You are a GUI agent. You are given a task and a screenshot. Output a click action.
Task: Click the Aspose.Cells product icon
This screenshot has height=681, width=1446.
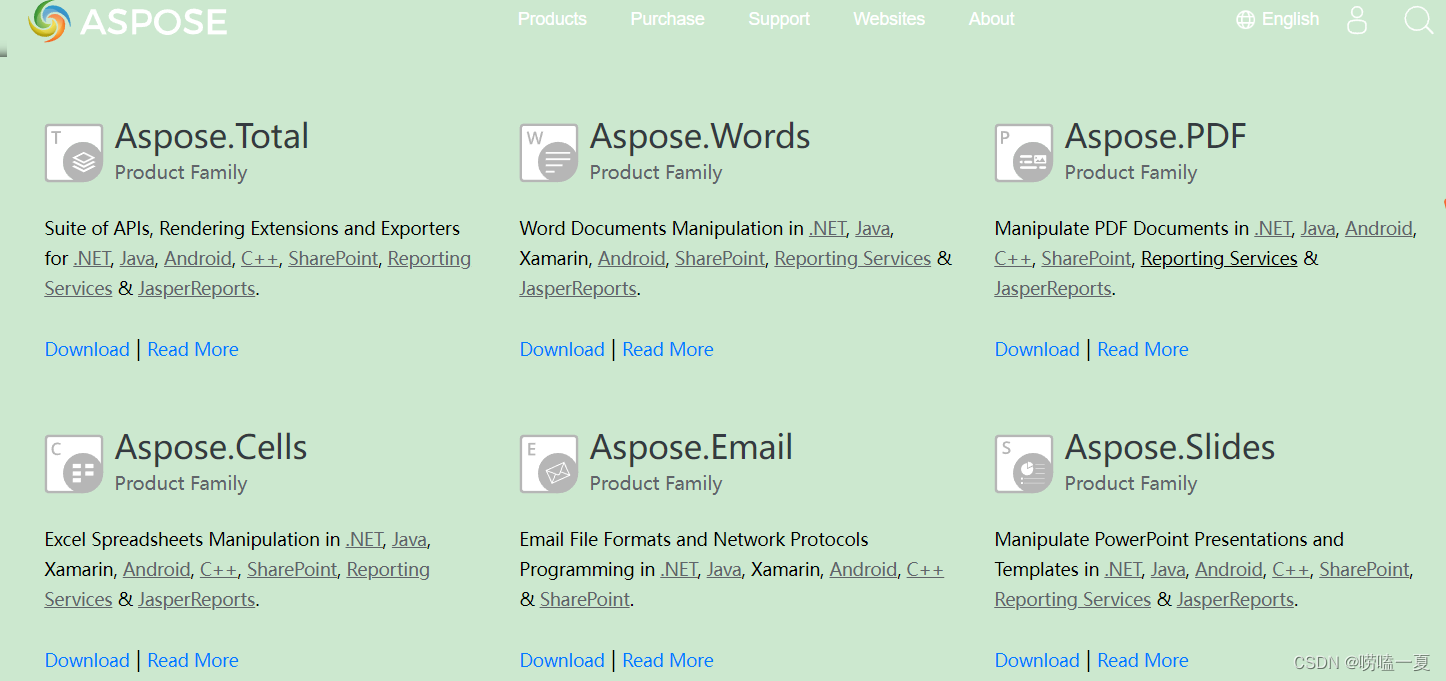[x=74, y=464]
